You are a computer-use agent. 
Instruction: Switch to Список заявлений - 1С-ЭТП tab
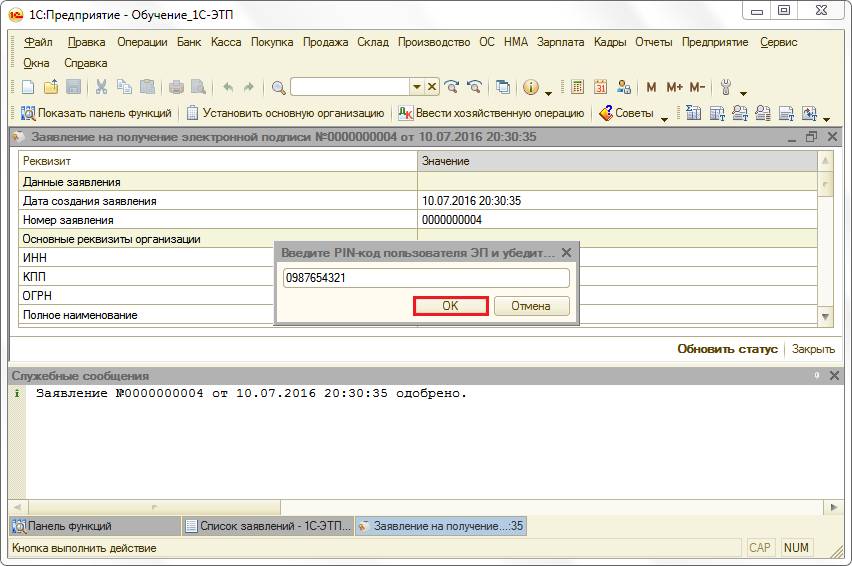(268, 526)
